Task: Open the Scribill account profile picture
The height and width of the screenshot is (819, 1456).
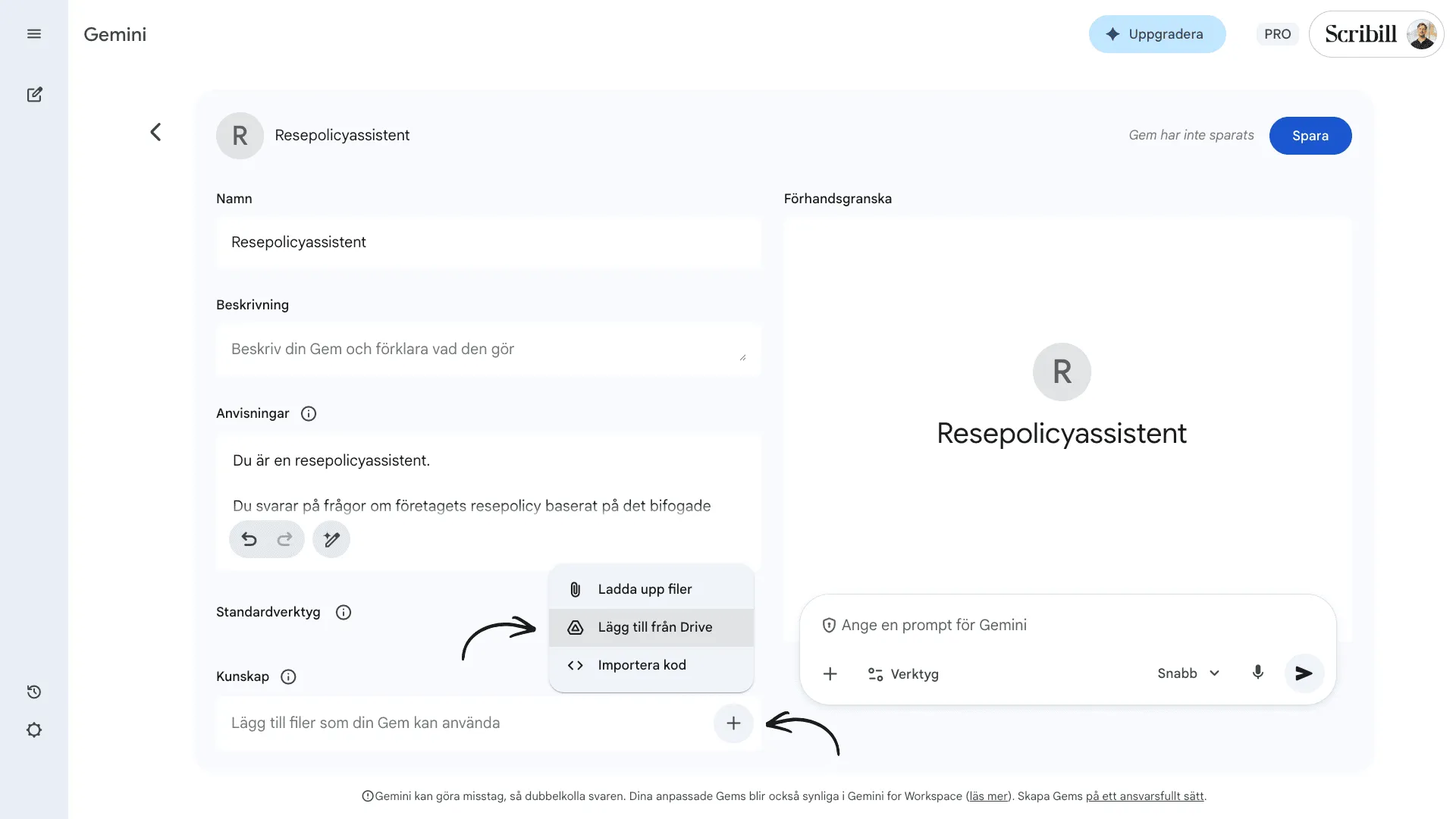Action: 1422,34
